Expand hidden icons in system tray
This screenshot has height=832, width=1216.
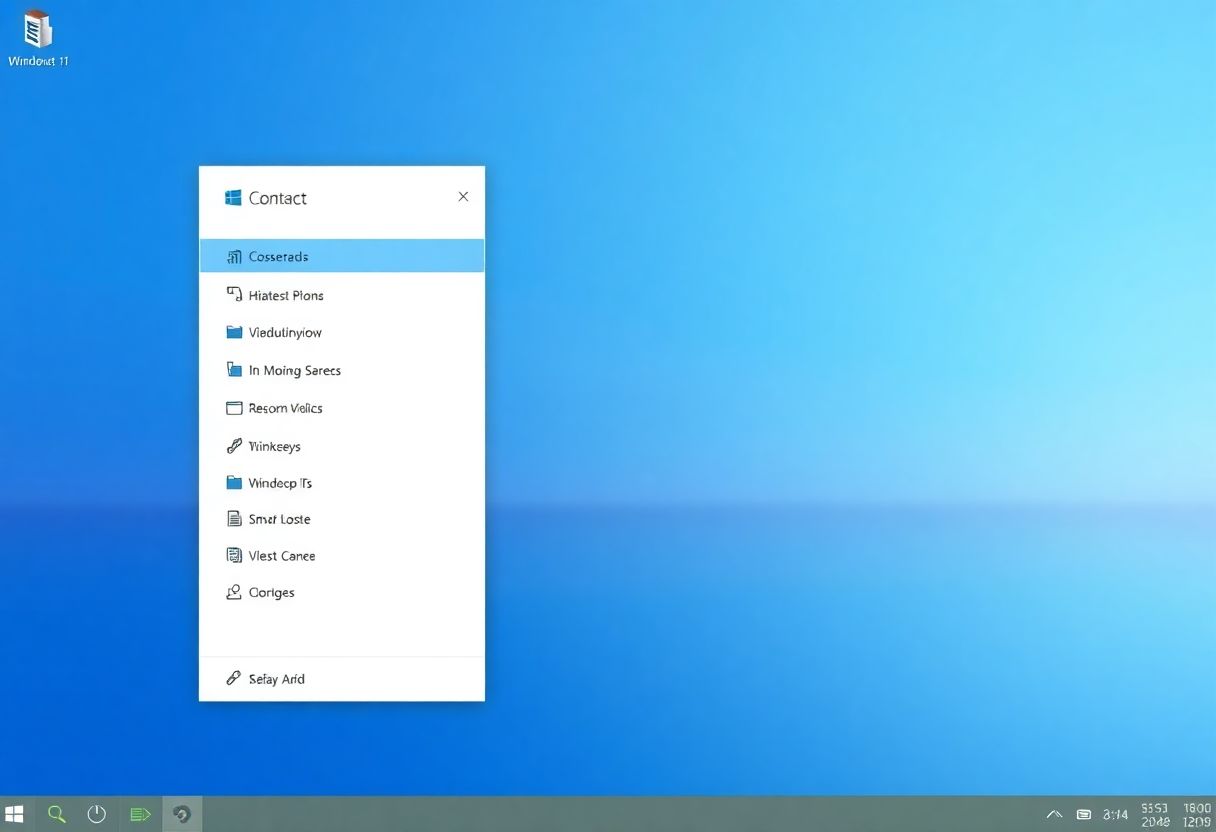pyautogui.click(x=1054, y=814)
